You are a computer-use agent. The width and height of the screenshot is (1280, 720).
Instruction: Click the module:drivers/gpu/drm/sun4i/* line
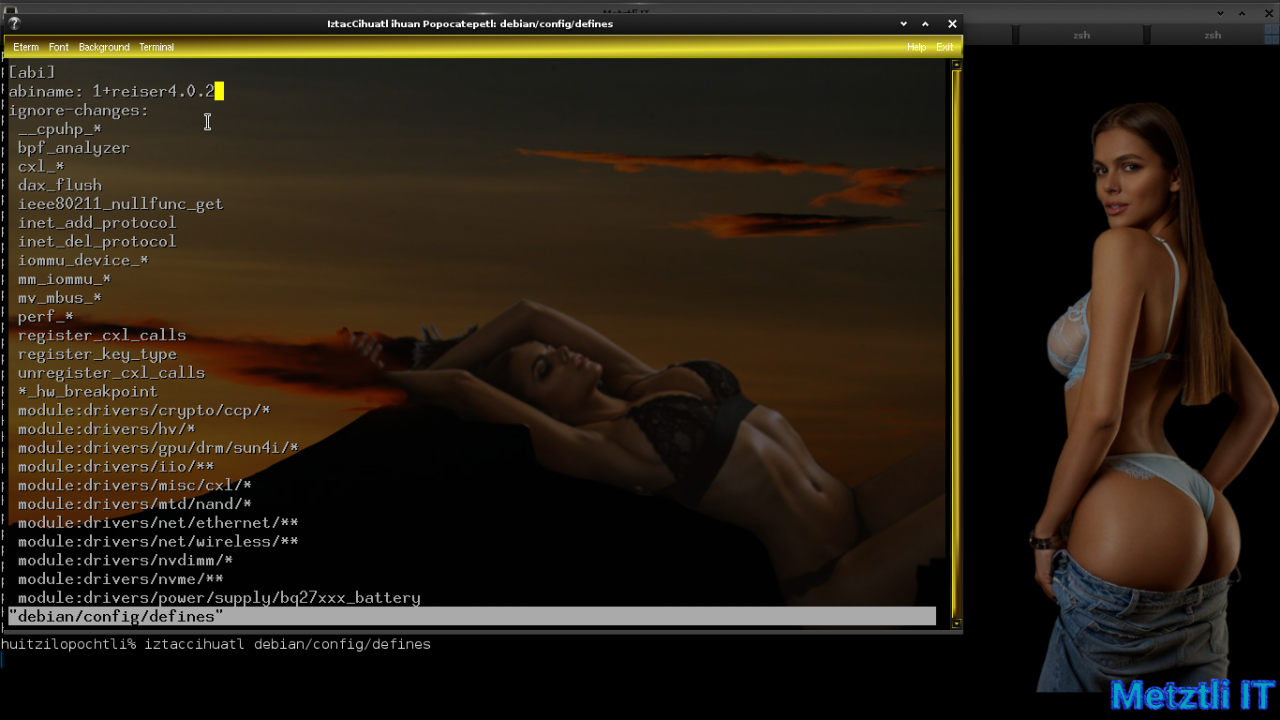[x=158, y=448]
